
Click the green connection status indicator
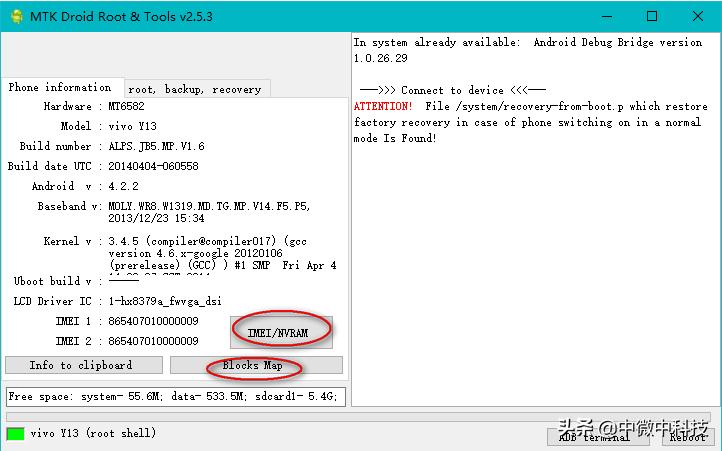click(x=15, y=433)
